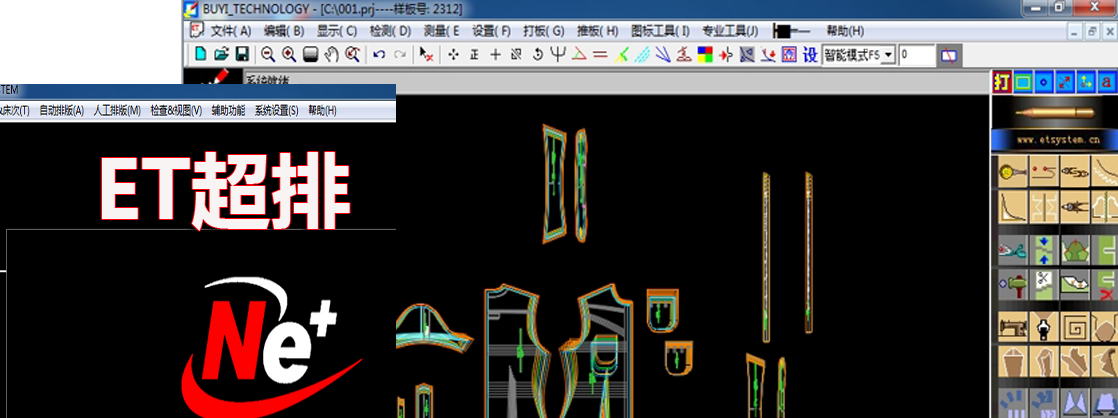The image size is (1118, 418).
Task: Click the green rectangle panel tab icon
Action: point(1023,82)
